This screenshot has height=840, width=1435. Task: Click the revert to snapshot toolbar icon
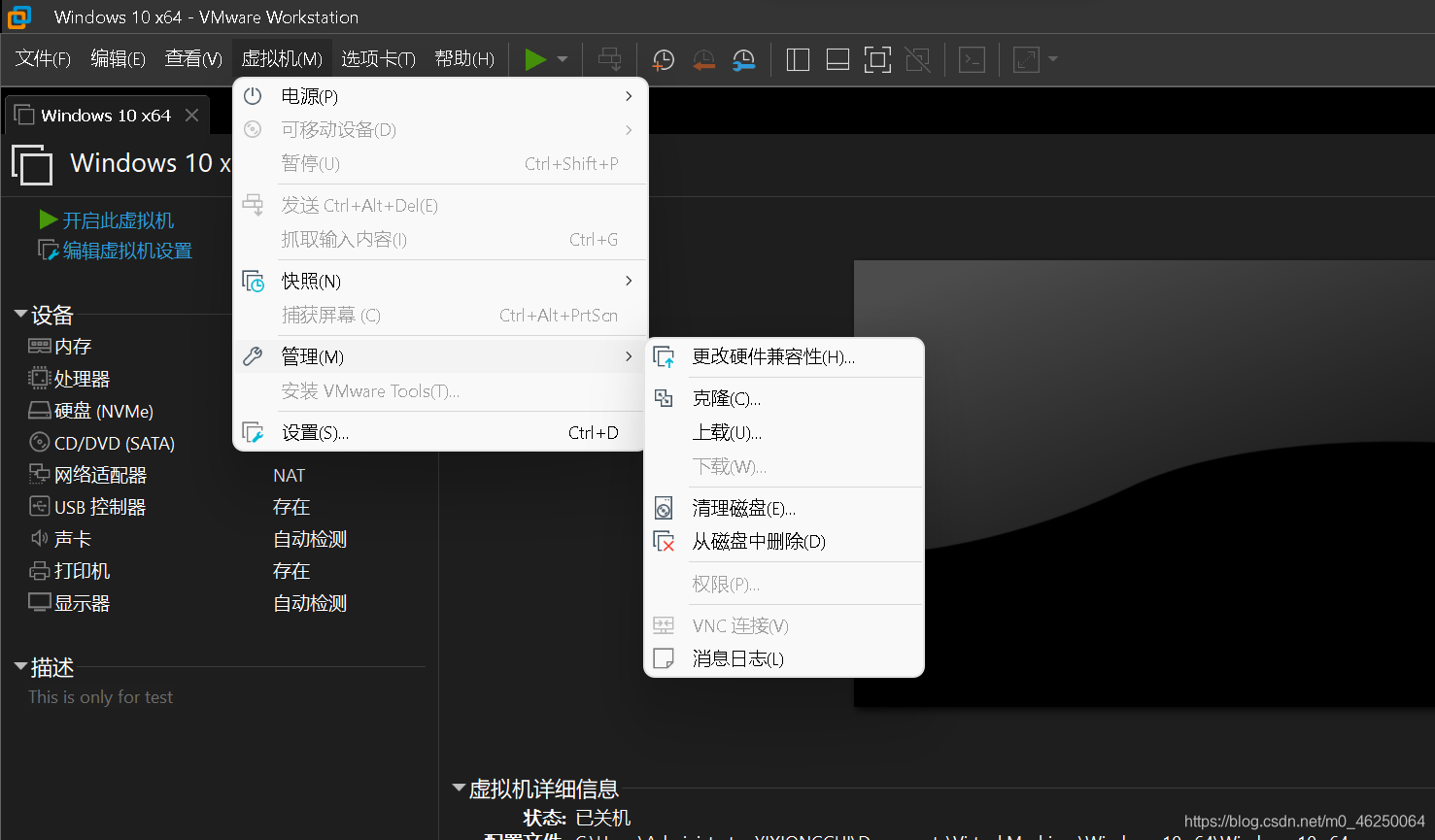704,59
